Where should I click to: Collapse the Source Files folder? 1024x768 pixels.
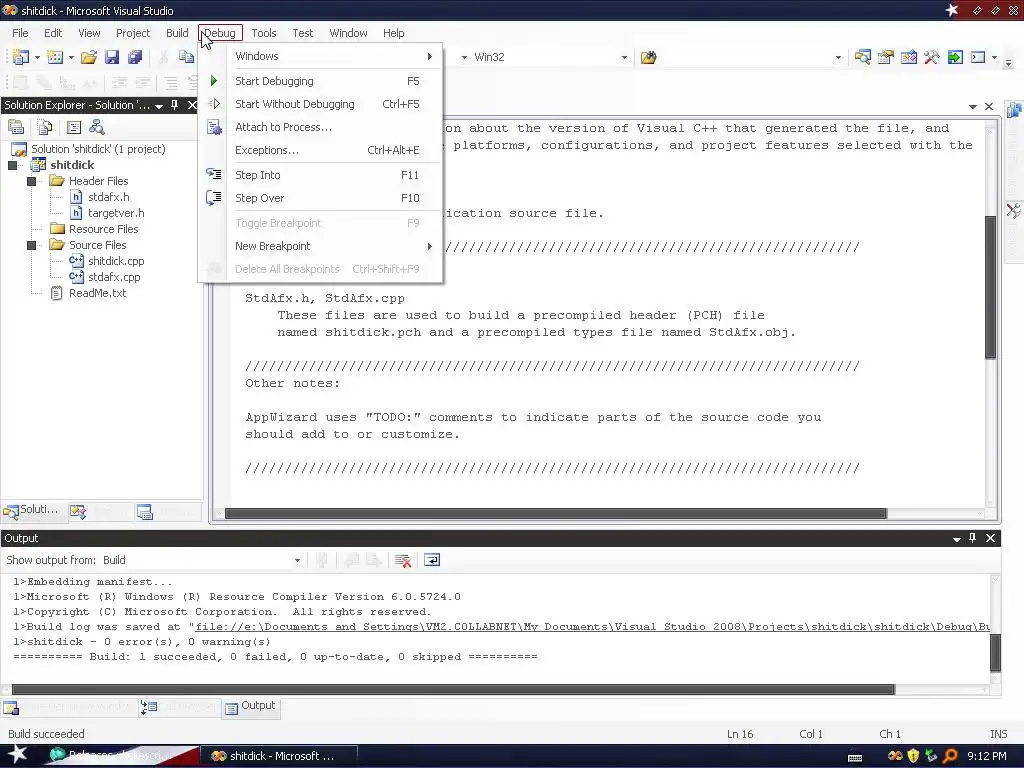(x=31, y=245)
